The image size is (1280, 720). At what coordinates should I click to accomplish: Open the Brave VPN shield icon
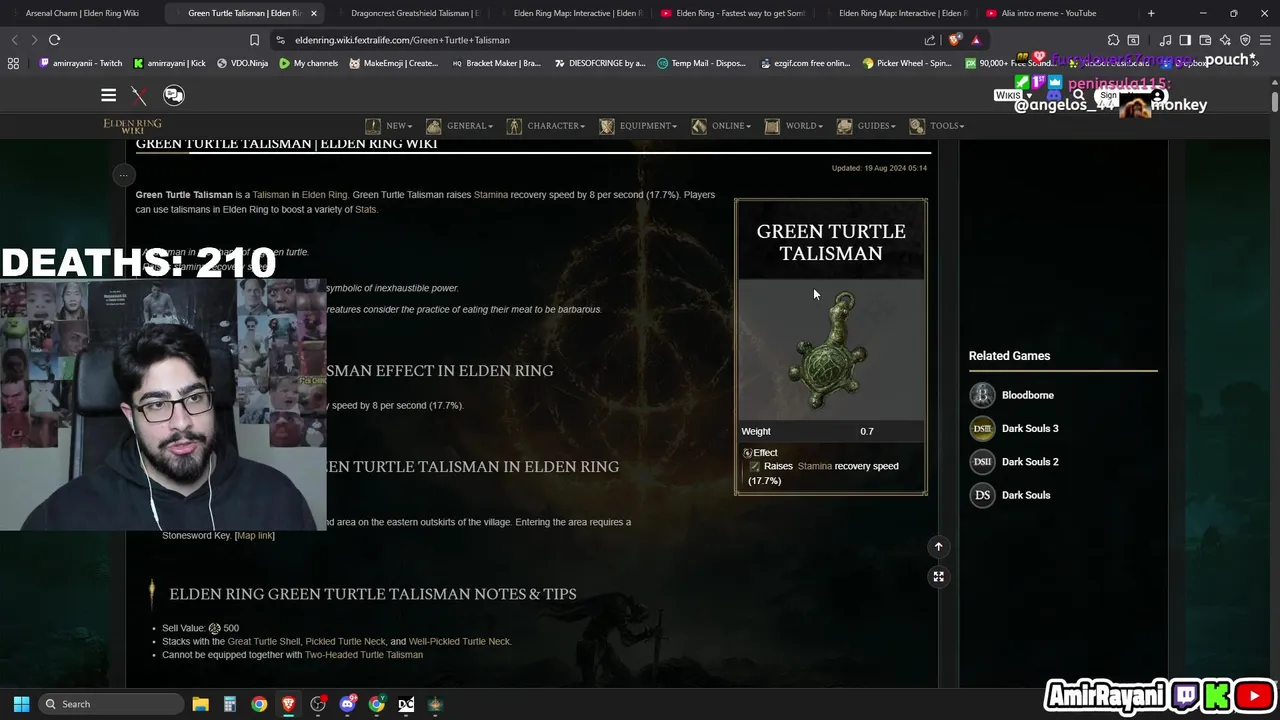click(x=1245, y=40)
